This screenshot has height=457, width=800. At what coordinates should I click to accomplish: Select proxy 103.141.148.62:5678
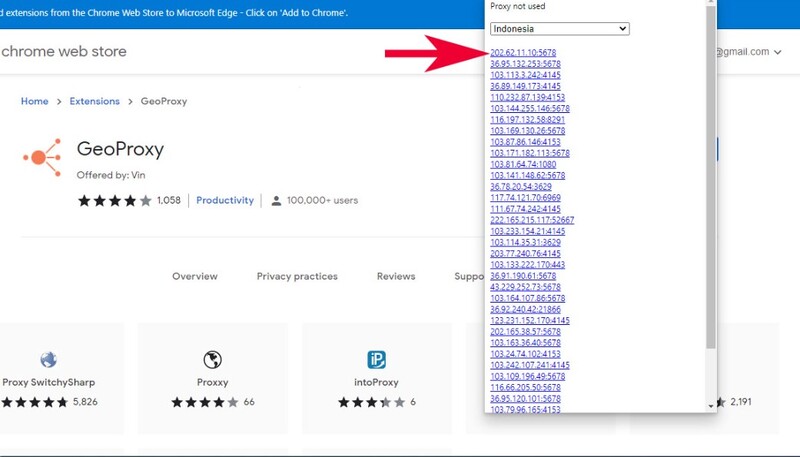tap(528, 175)
